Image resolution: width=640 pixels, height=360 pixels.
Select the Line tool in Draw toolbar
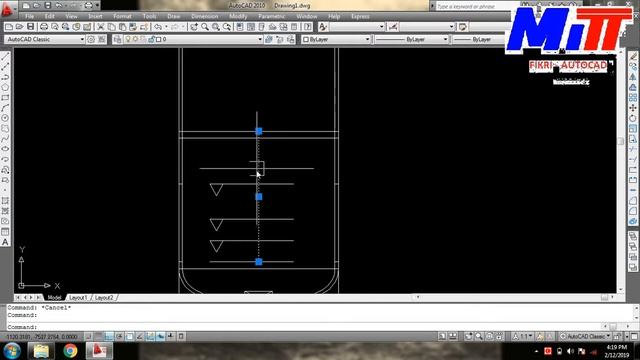(x=5, y=57)
